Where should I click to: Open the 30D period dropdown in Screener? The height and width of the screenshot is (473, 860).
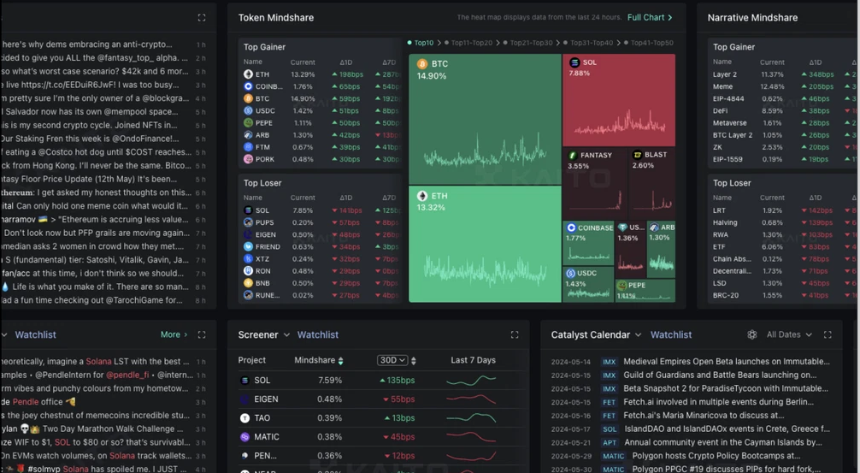pos(392,361)
